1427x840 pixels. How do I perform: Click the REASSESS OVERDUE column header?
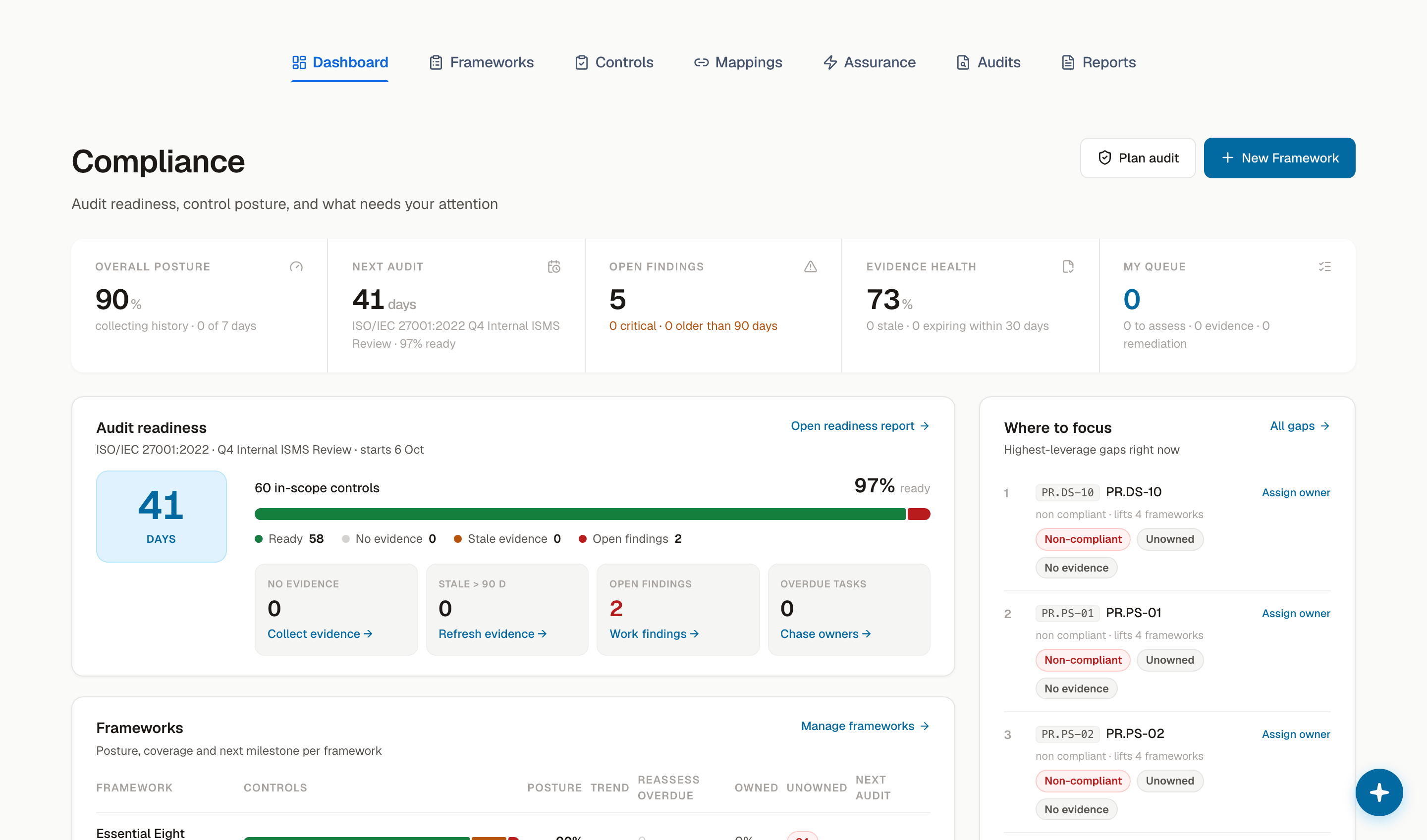coord(668,787)
